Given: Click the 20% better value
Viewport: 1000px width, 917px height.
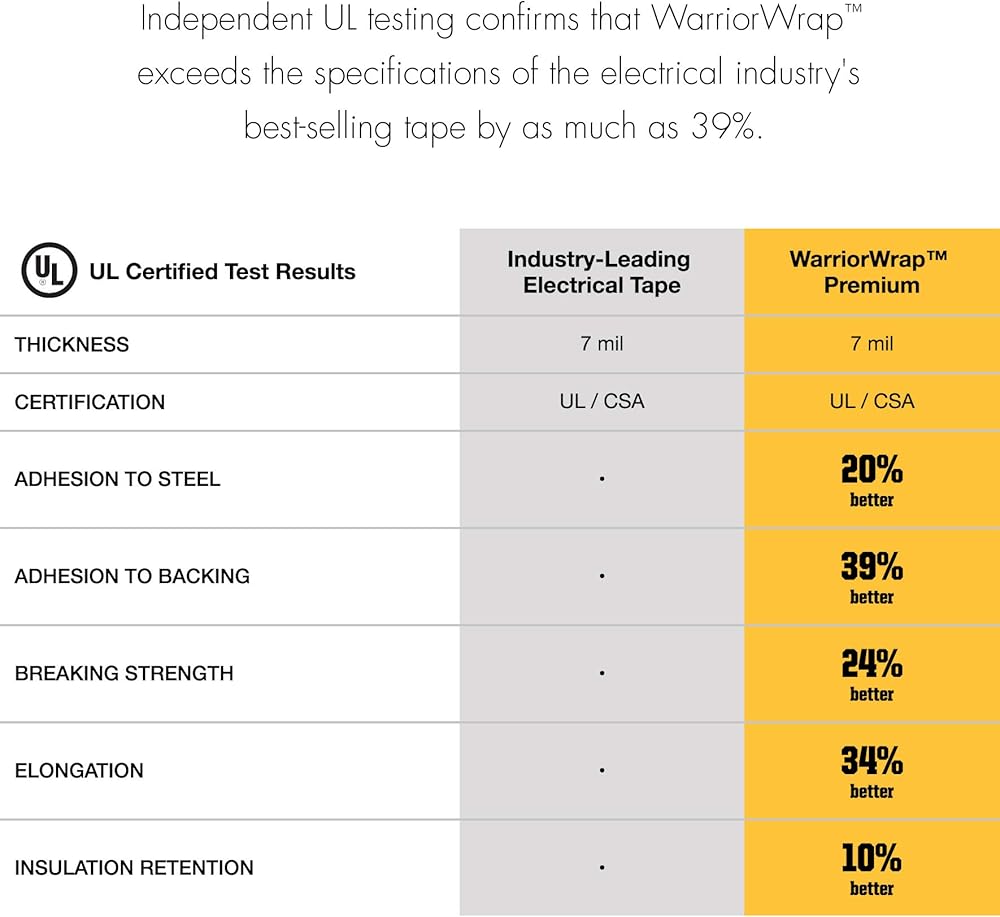Looking at the screenshot, I should point(871,480).
